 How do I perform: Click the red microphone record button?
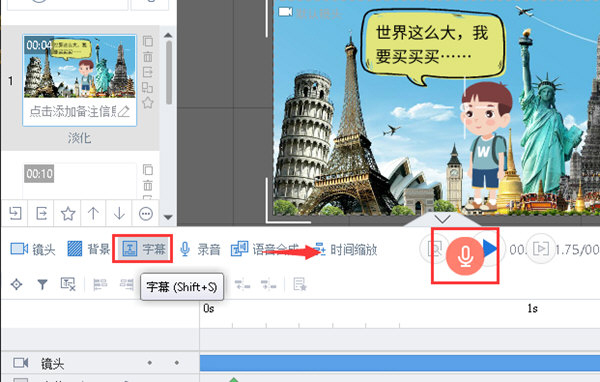(465, 256)
